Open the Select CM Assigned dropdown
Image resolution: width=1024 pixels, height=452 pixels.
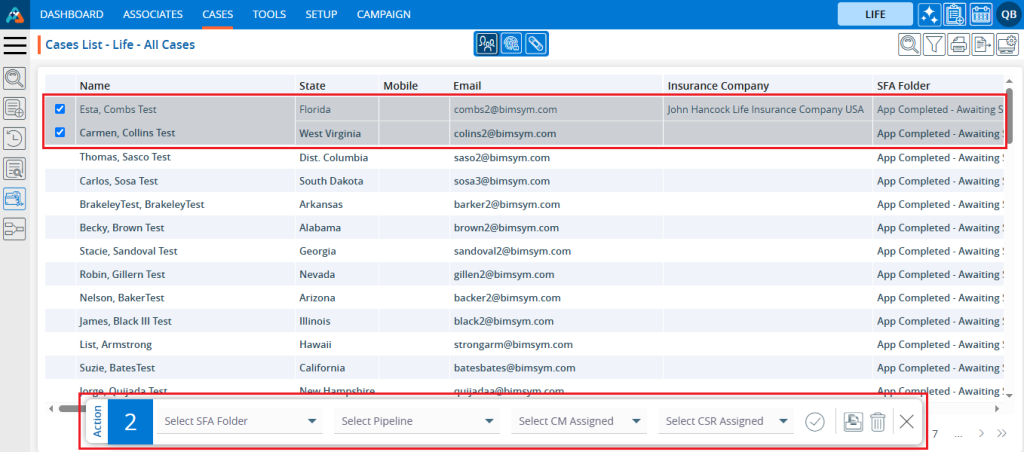[x=580, y=421]
